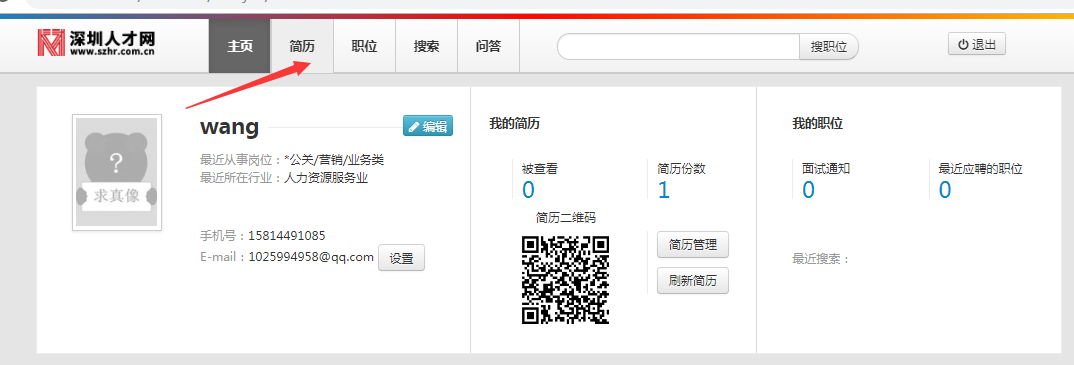Click the 设置 button beside E-mail
1074x365 pixels.
[401, 258]
